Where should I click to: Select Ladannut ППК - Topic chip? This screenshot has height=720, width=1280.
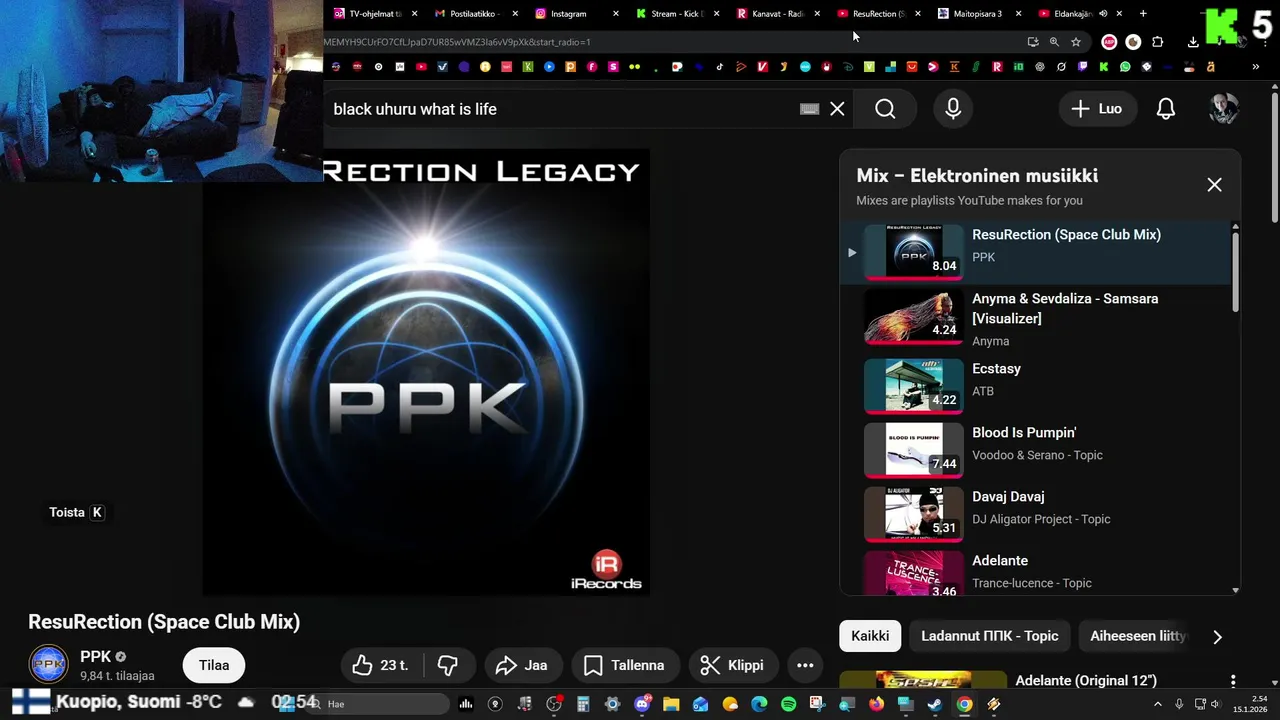coord(989,636)
